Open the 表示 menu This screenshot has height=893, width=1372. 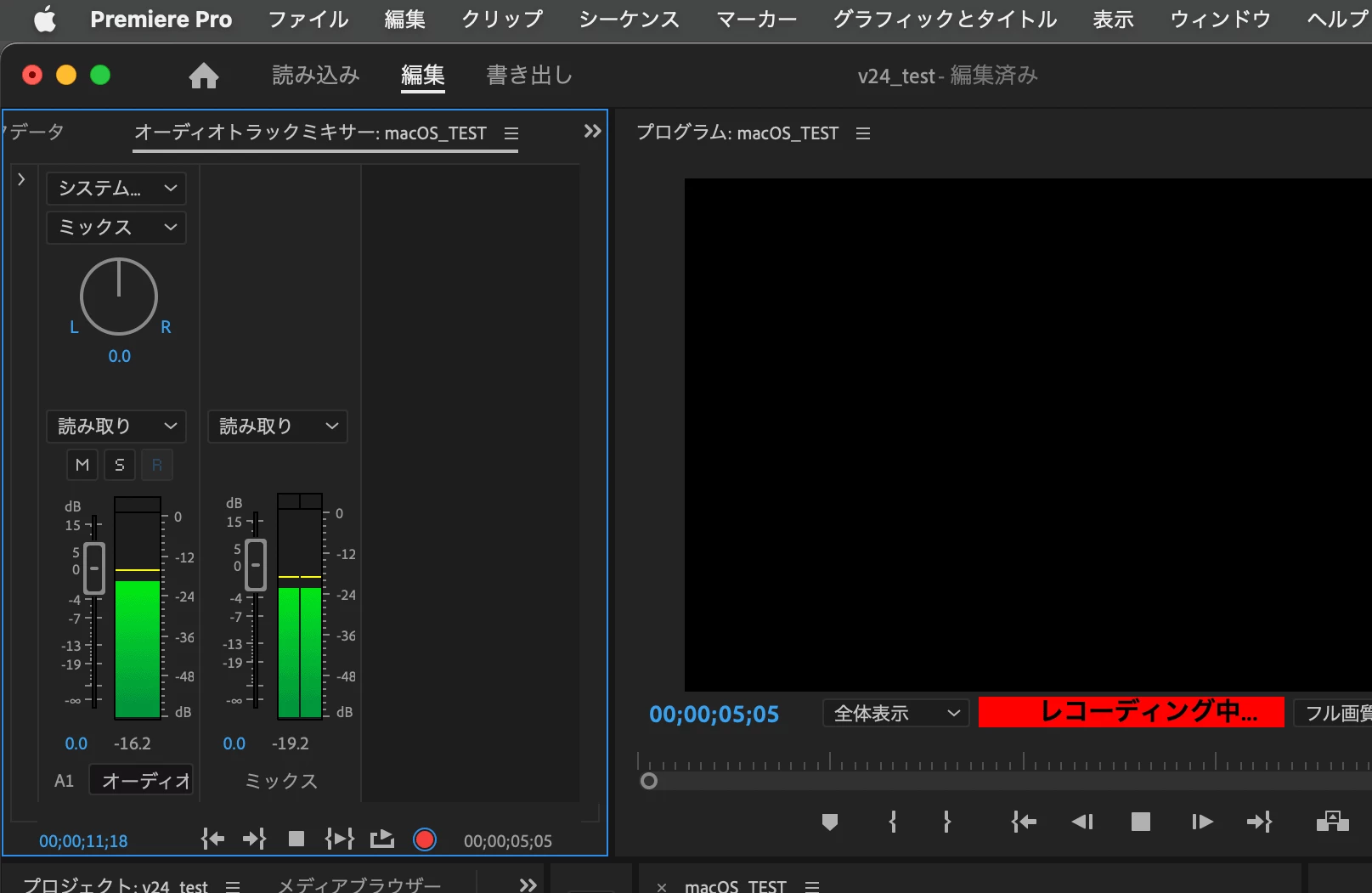(1113, 20)
